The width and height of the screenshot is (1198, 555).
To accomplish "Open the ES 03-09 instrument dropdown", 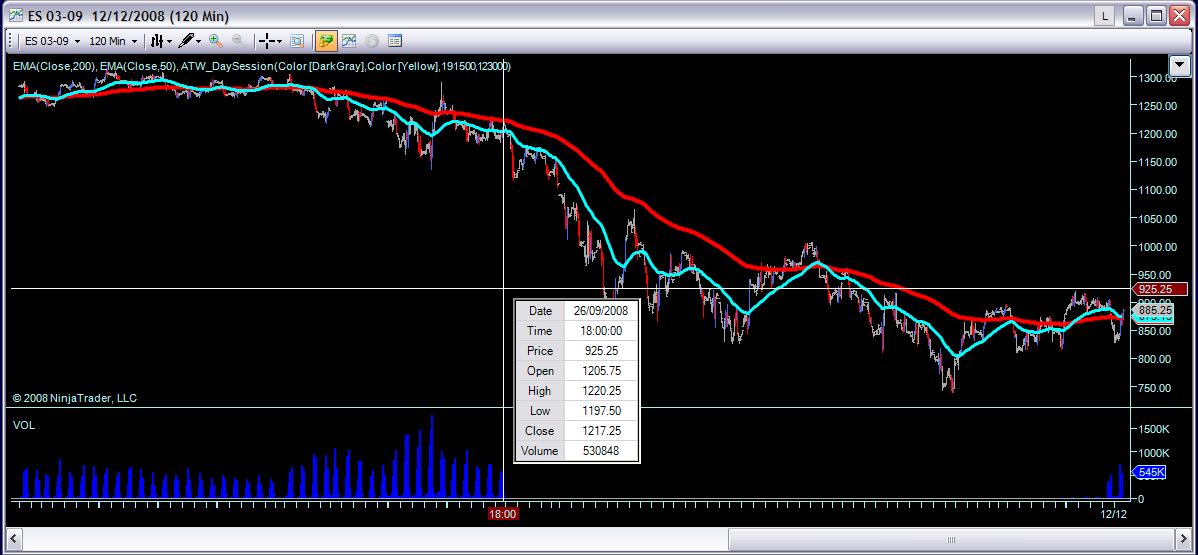I will 53,41.
